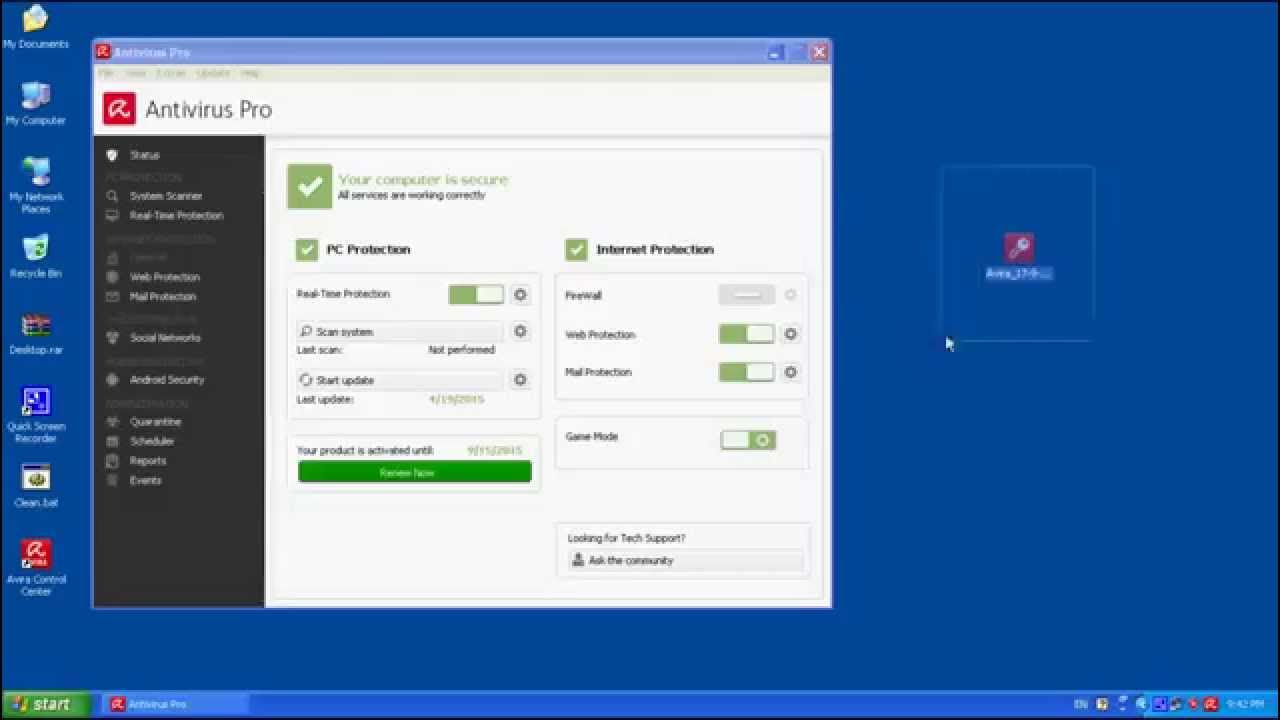Open Mail Protection settings gear
1280x720 pixels.
point(790,372)
